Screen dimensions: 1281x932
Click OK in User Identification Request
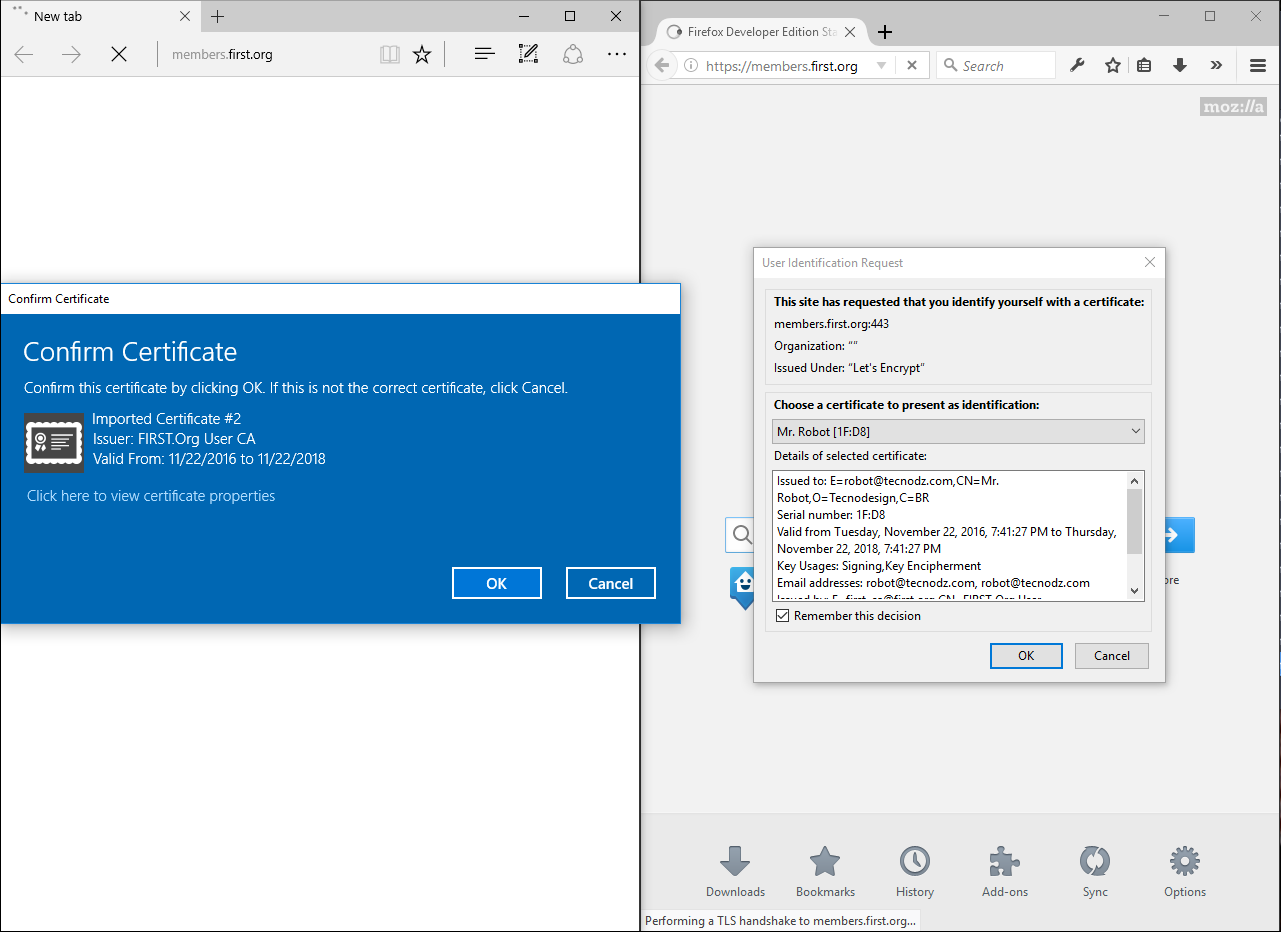coord(1026,656)
